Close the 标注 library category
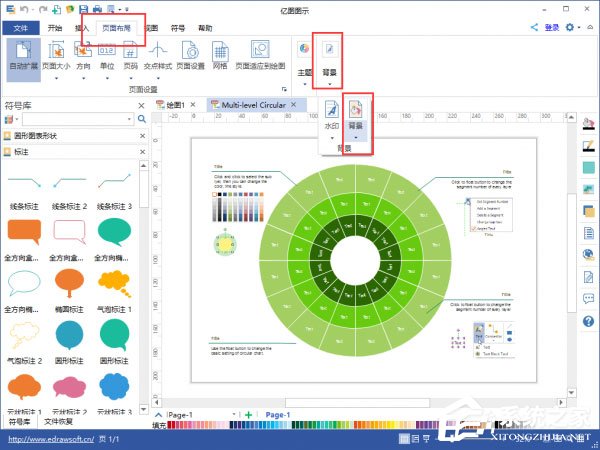Viewport: 600px width, 450px height. coord(142,152)
